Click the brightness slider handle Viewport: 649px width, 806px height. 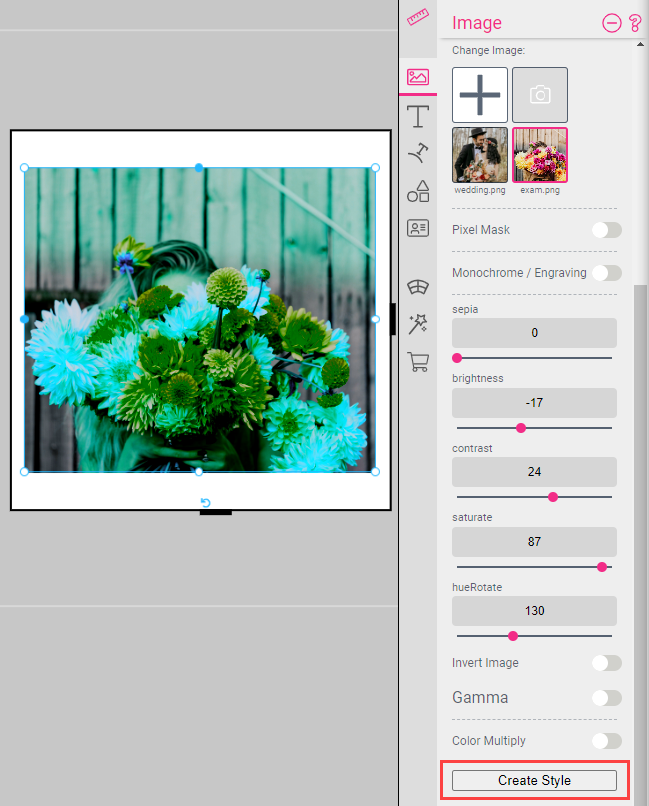[x=521, y=428]
